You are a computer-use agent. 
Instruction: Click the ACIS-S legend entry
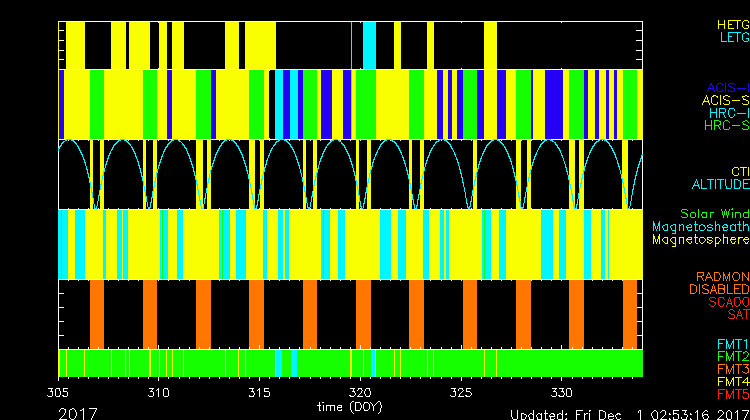pos(725,100)
